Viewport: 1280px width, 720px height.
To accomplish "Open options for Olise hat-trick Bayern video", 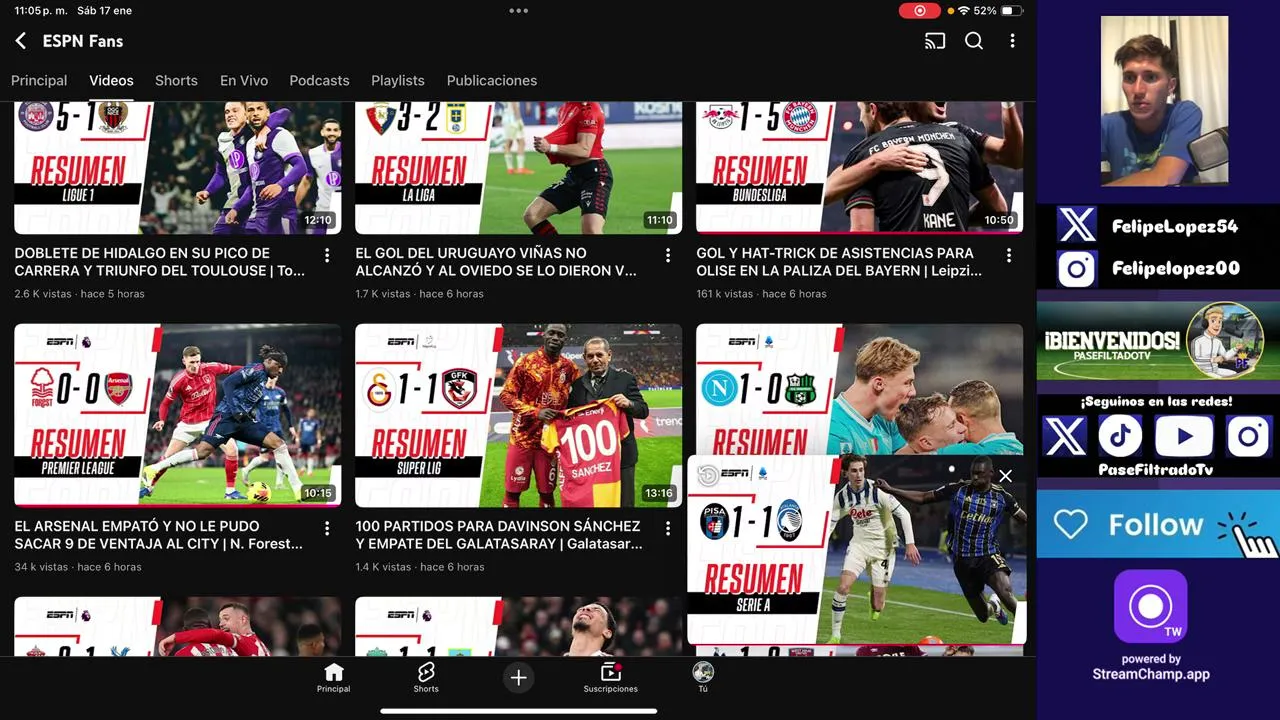I will tap(1009, 256).
